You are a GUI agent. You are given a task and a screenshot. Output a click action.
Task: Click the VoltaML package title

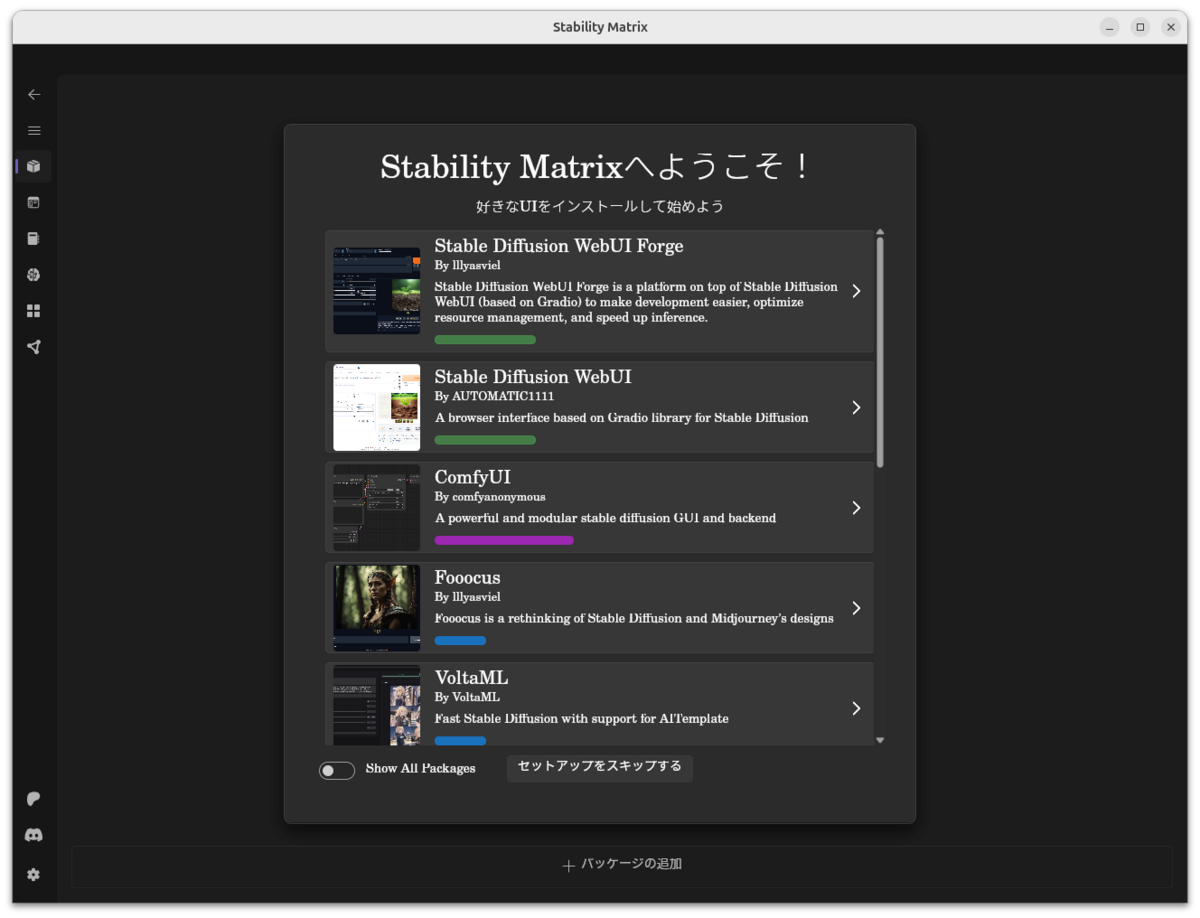[x=471, y=678]
